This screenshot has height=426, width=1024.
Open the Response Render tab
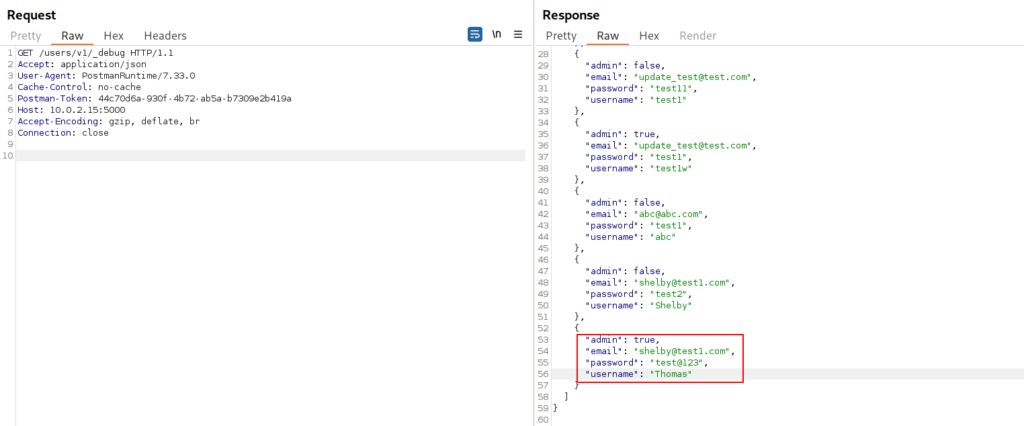(x=698, y=36)
